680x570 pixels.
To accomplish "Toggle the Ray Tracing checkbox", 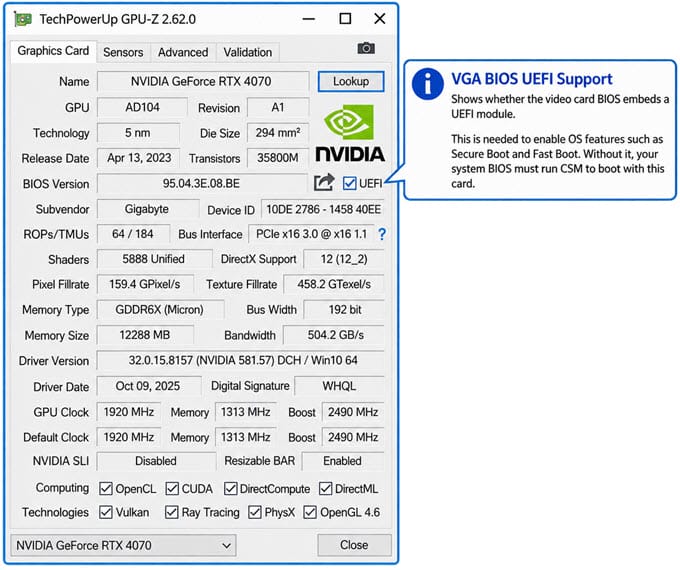I will 172,512.
